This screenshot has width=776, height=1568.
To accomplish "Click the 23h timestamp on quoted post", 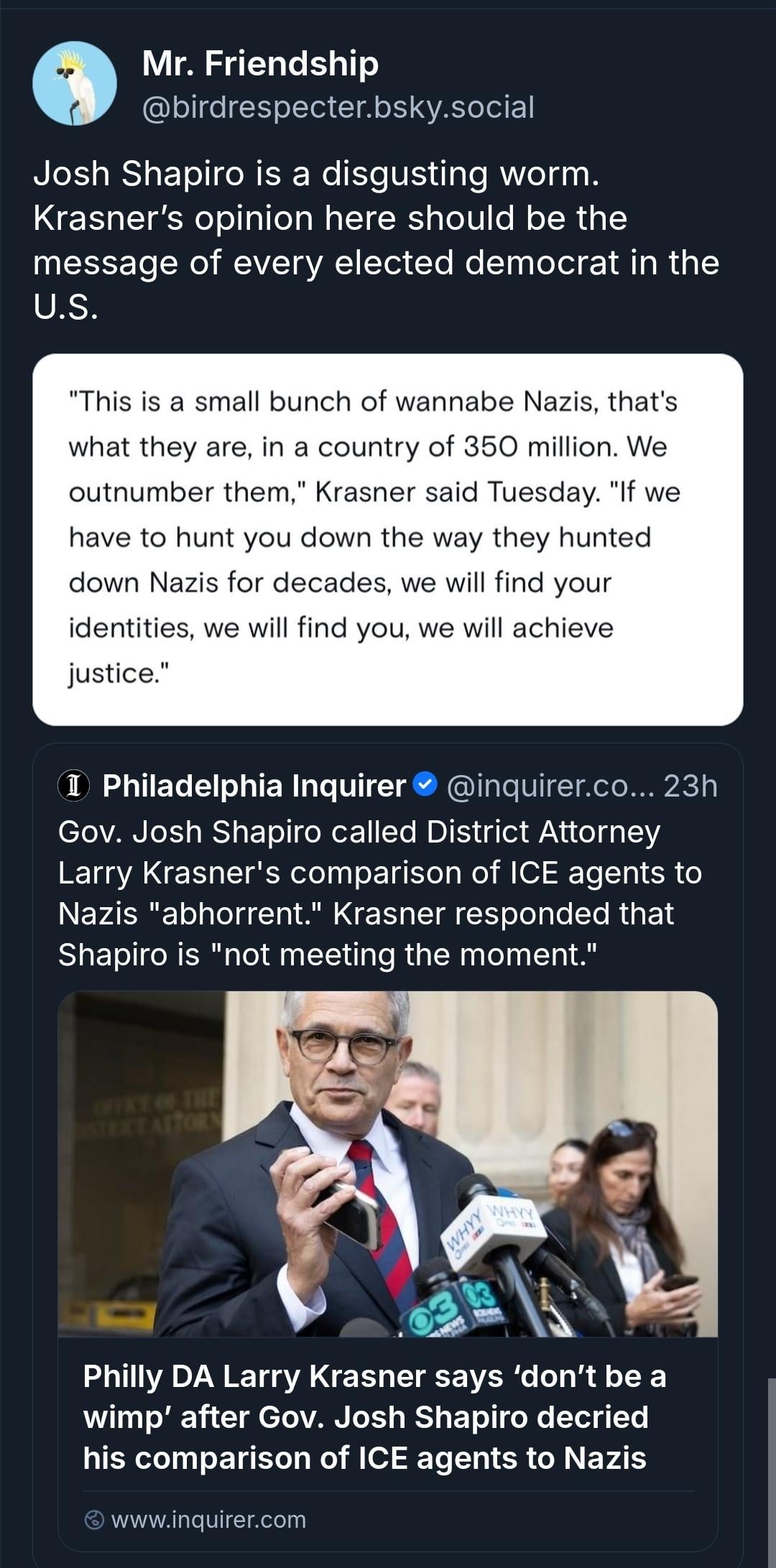I will 690,786.
